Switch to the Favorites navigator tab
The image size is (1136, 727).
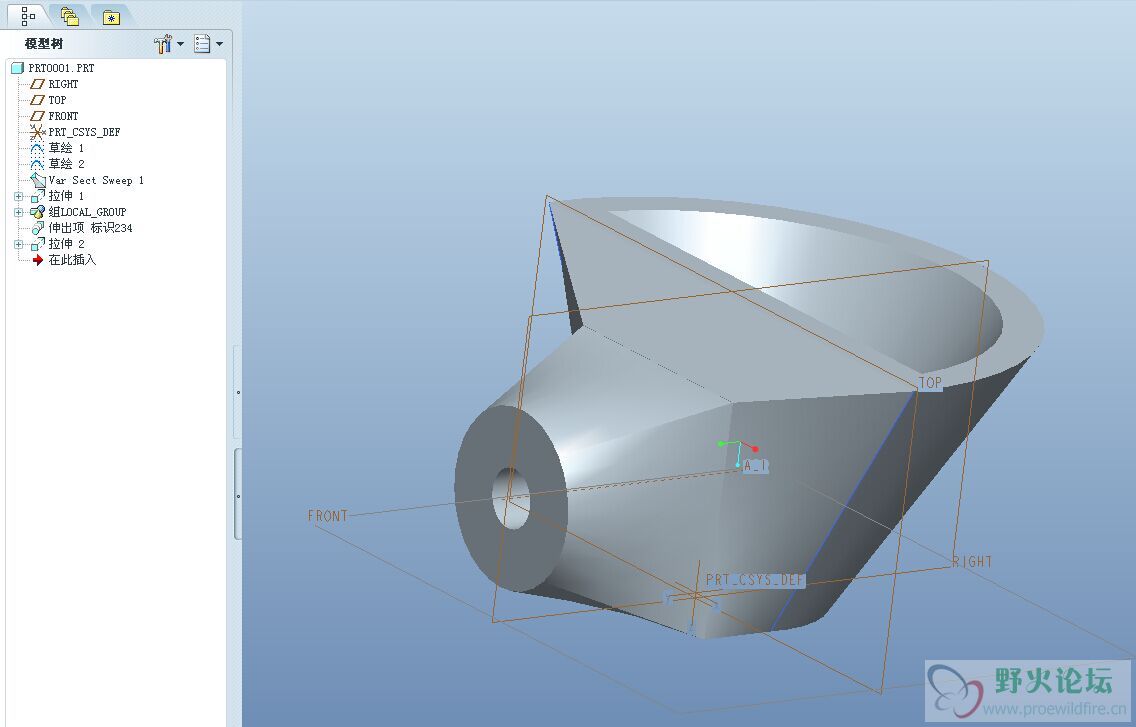pyautogui.click(x=111, y=17)
